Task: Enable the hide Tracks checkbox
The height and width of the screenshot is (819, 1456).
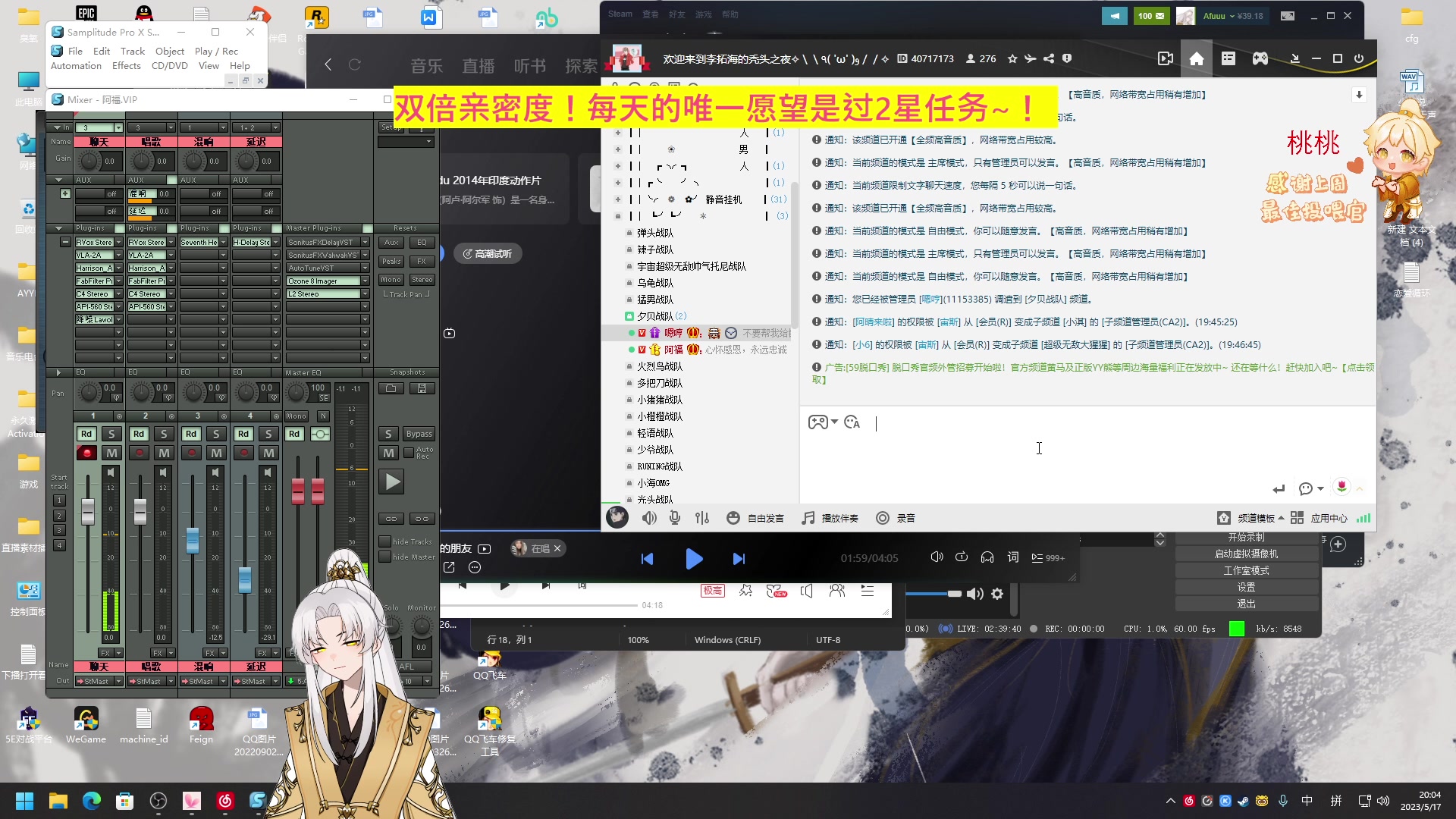Action: 385,541
